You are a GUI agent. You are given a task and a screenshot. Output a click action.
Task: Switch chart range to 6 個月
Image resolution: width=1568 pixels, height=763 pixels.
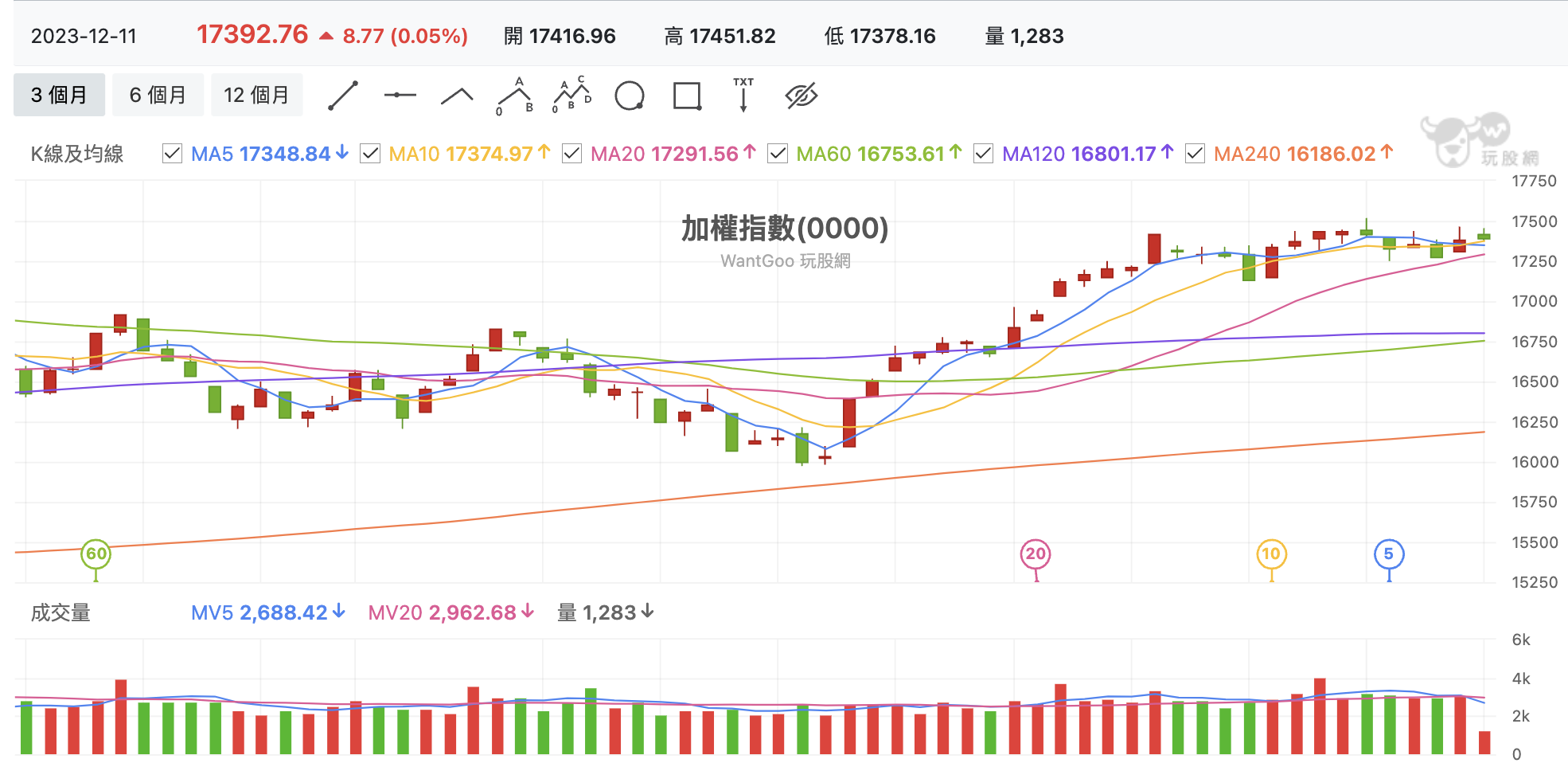[158, 95]
